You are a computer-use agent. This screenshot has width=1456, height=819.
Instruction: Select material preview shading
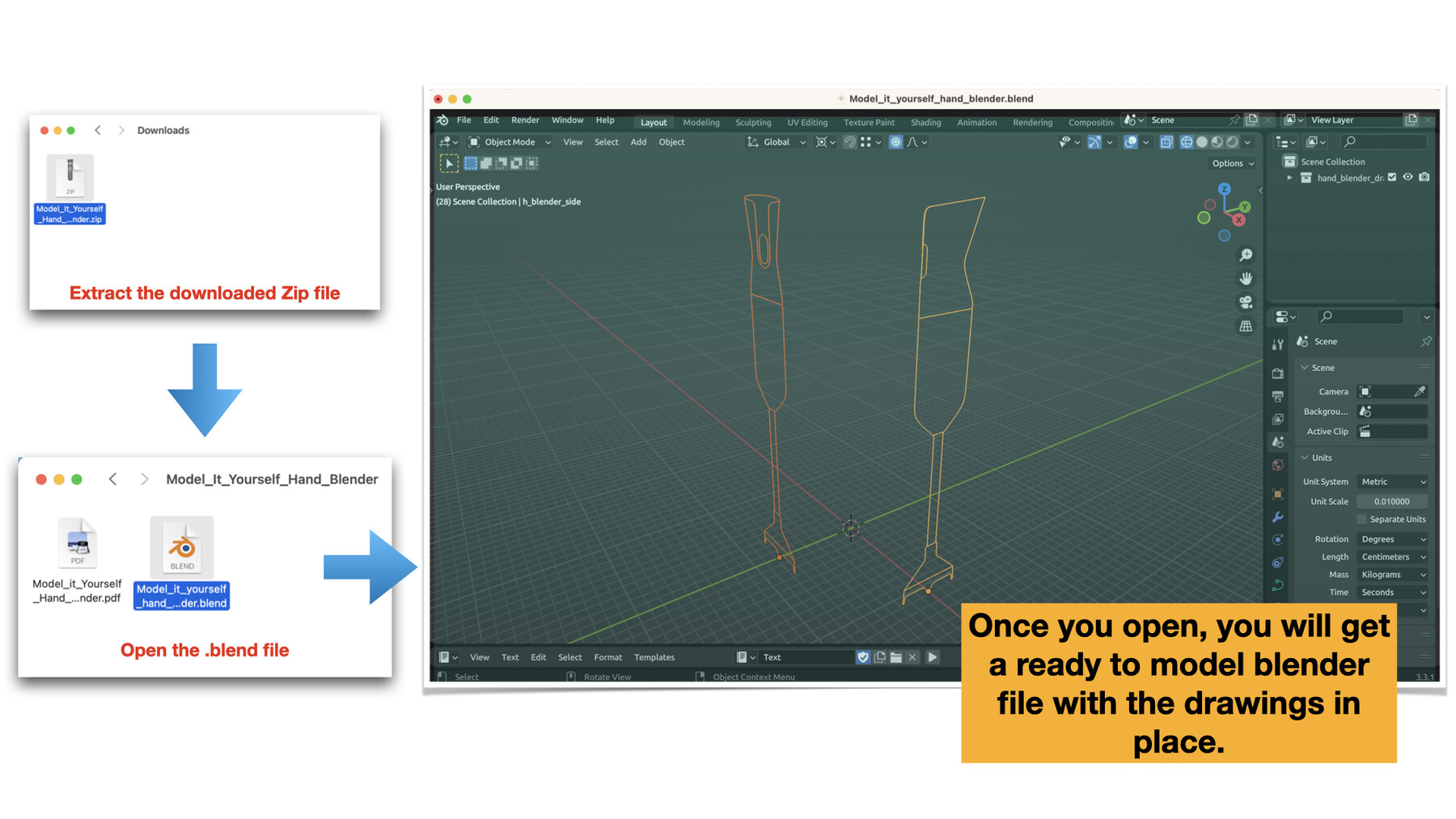pos(1217,142)
